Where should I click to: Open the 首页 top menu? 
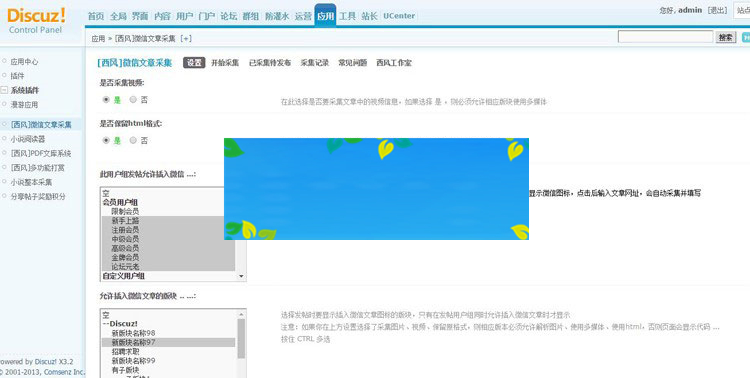pyautogui.click(x=96, y=16)
